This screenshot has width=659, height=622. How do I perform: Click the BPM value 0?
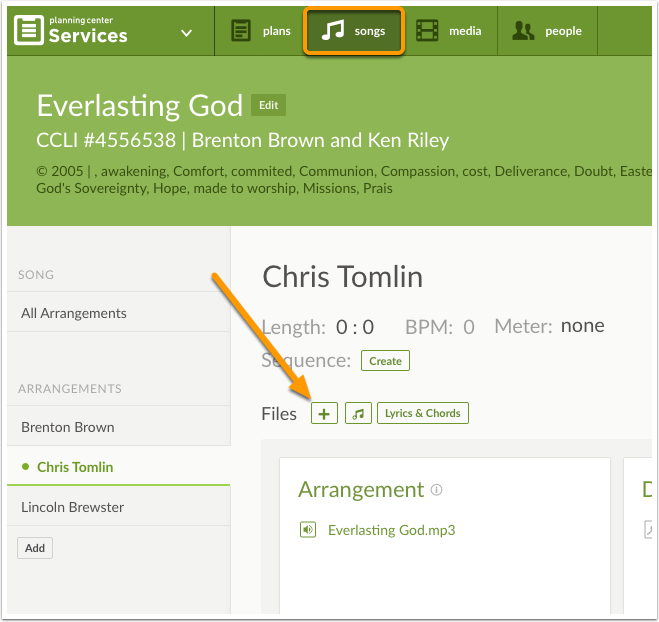pyautogui.click(x=469, y=327)
